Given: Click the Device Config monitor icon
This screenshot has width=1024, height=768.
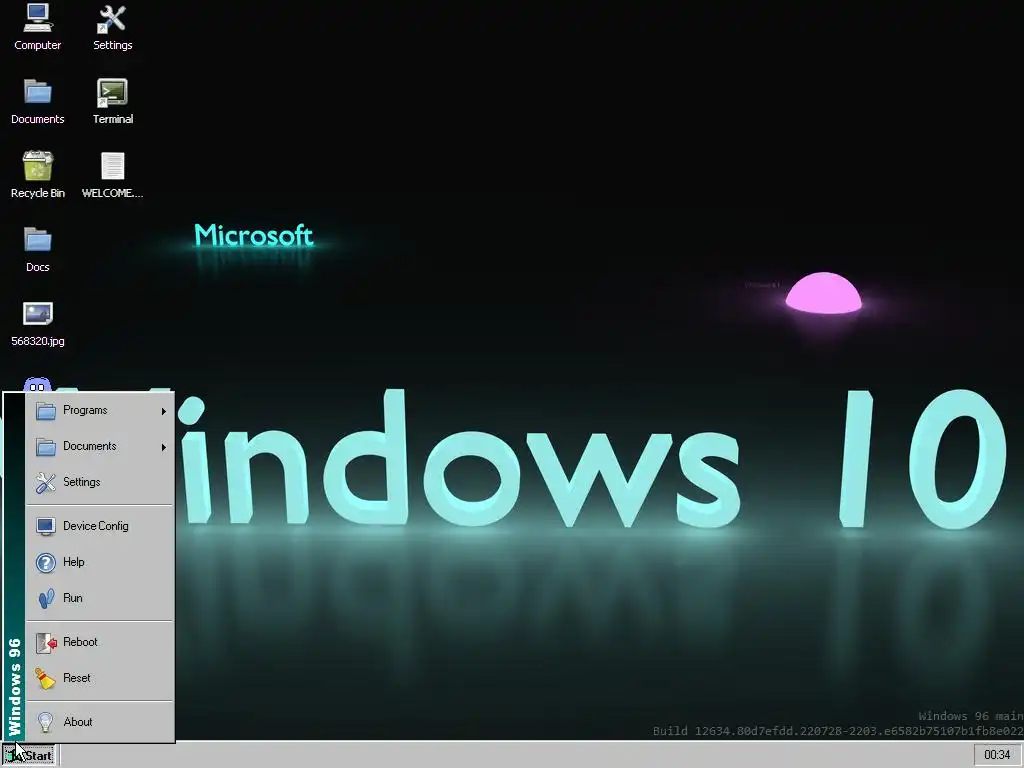Looking at the screenshot, I should click(x=46, y=526).
